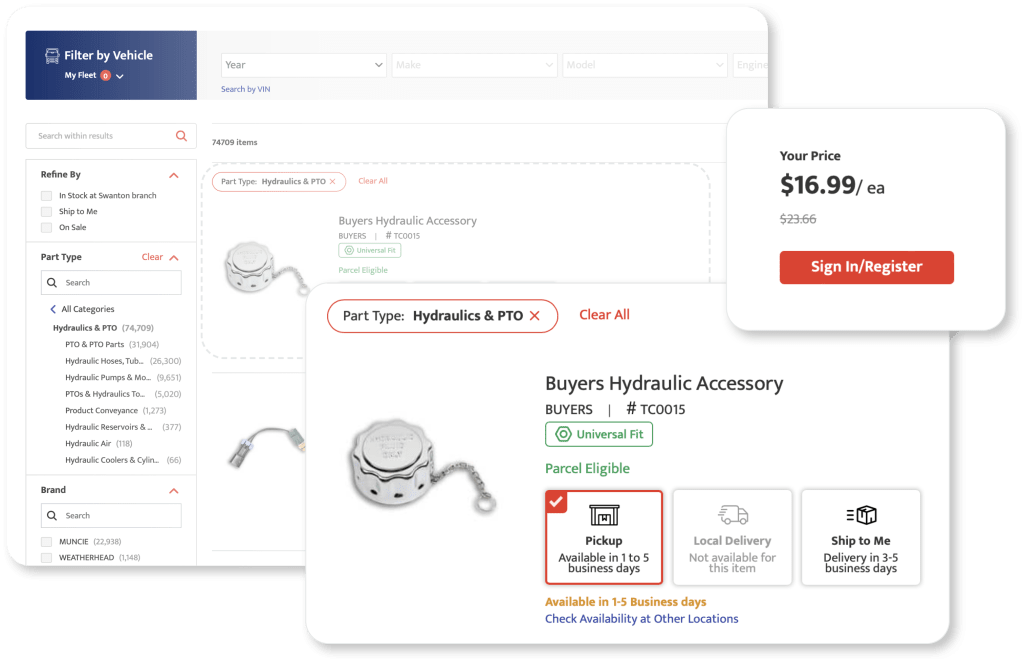Click the Local Delivery truck icon
The width and height of the screenshot is (1024, 662).
click(733, 515)
